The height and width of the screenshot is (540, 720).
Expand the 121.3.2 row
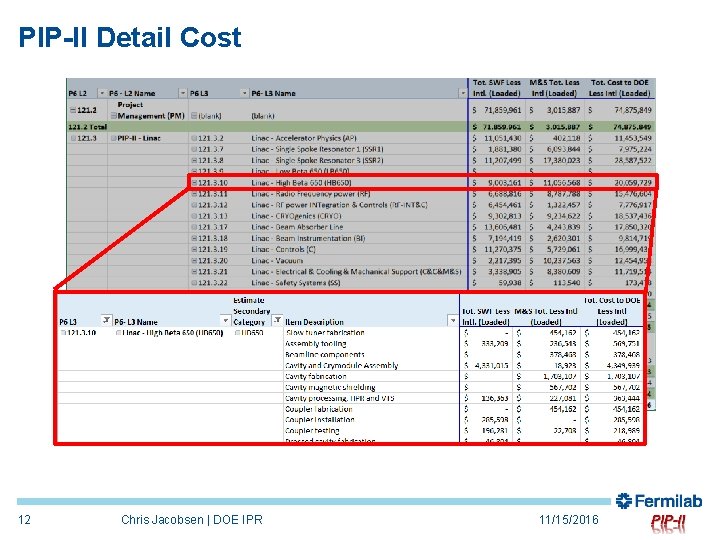(194, 138)
